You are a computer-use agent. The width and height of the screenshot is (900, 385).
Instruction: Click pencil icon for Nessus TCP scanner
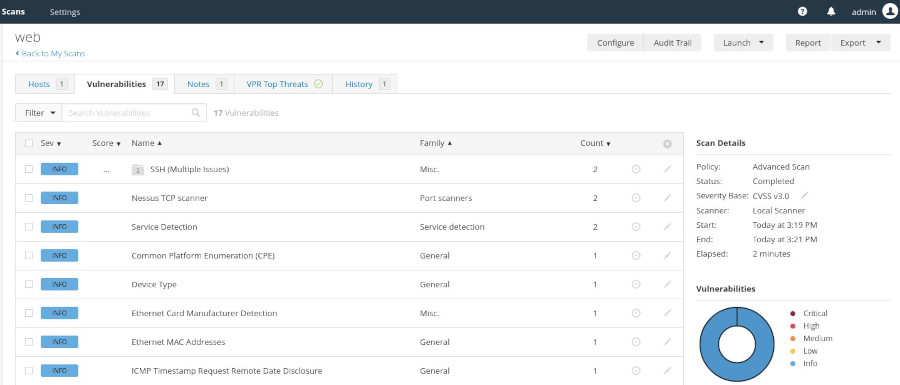(x=667, y=198)
